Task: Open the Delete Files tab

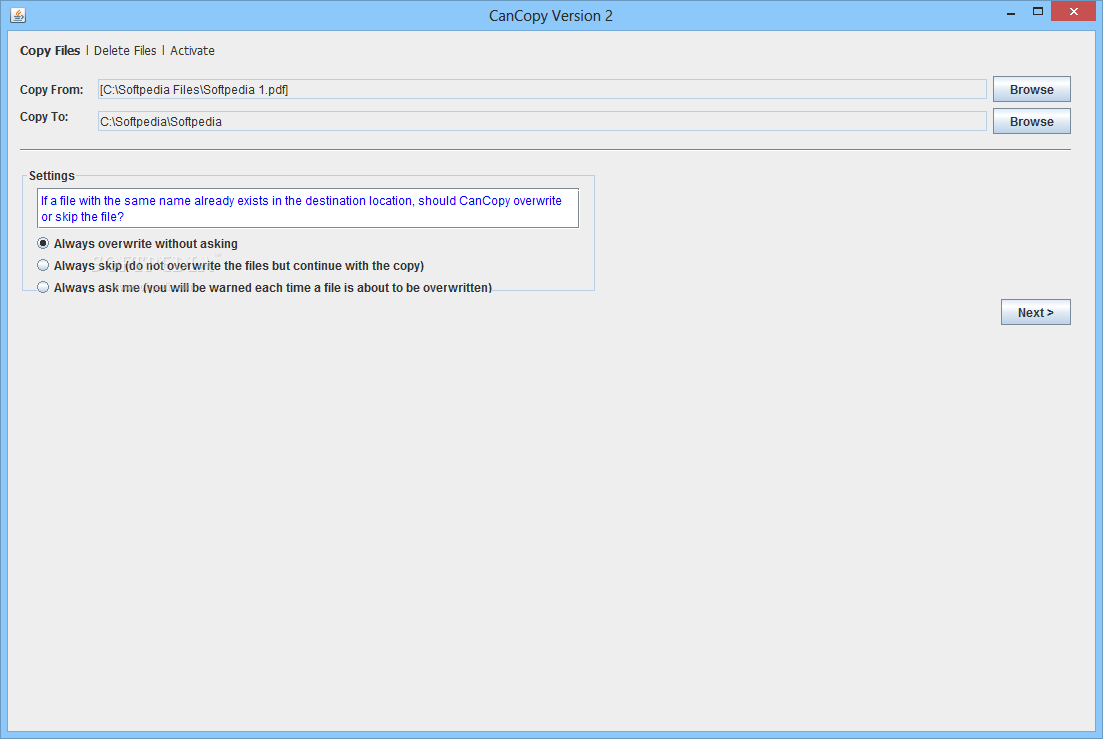Action: point(125,51)
